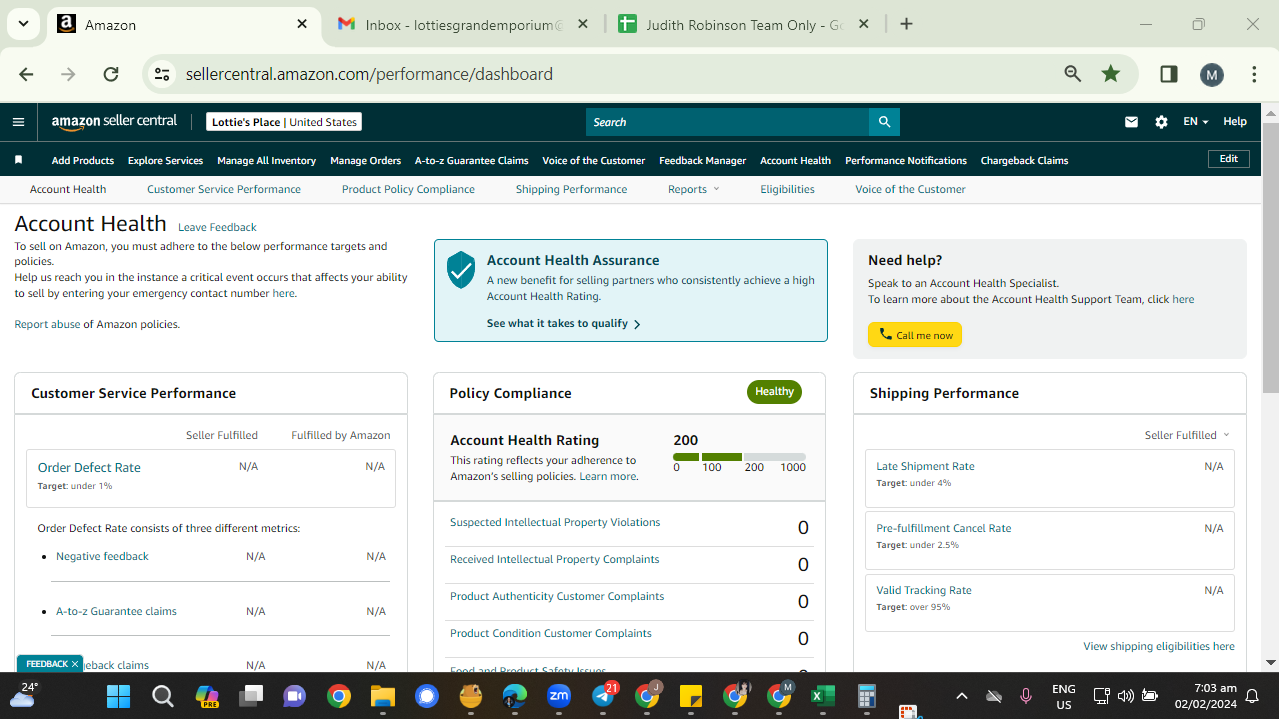Open the messages envelope icon

coord(1131,122)
